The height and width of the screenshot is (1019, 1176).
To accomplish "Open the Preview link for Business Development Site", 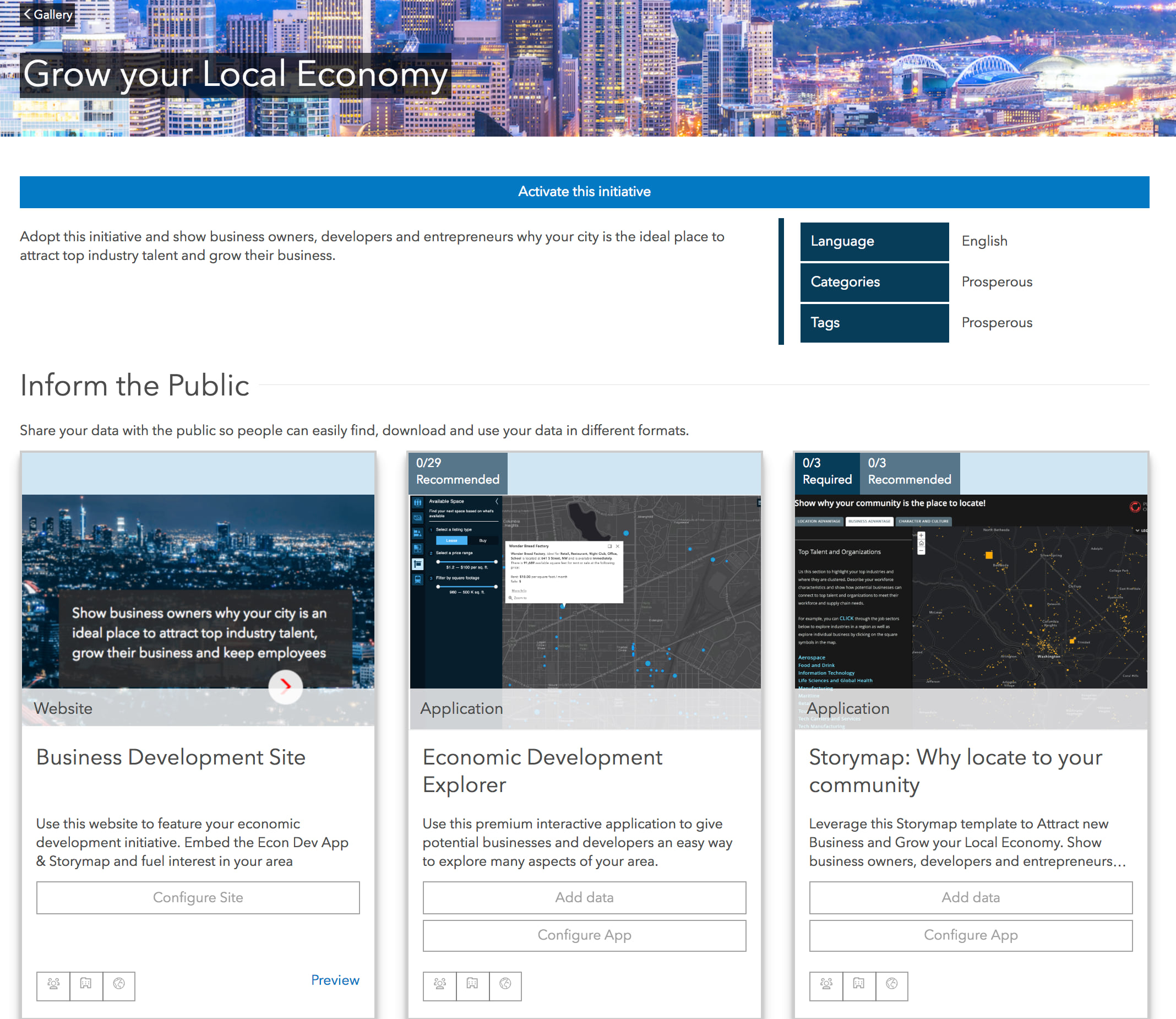I will click(335, 980).
